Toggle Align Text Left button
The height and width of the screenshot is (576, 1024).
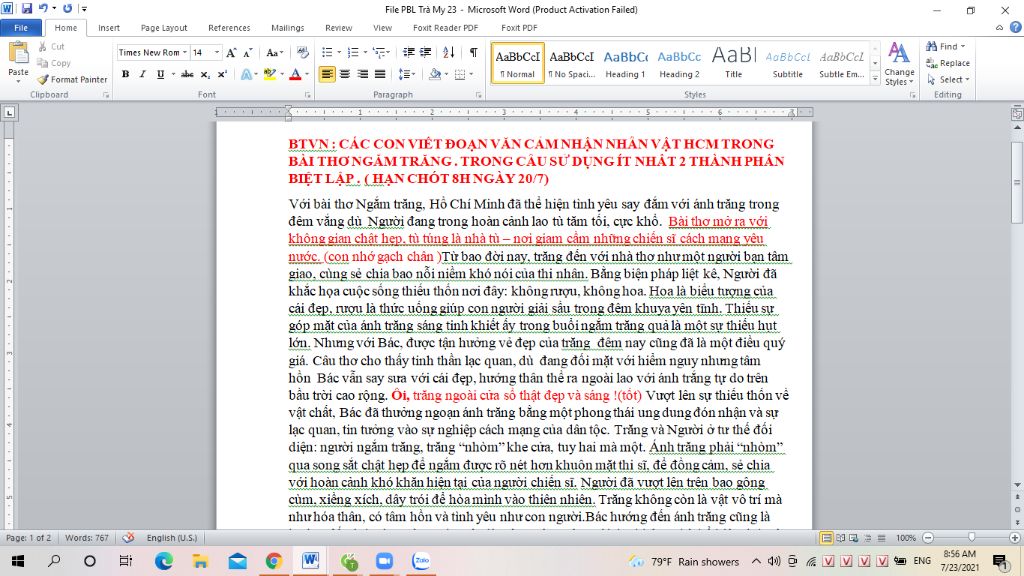(x=327, y=74)
